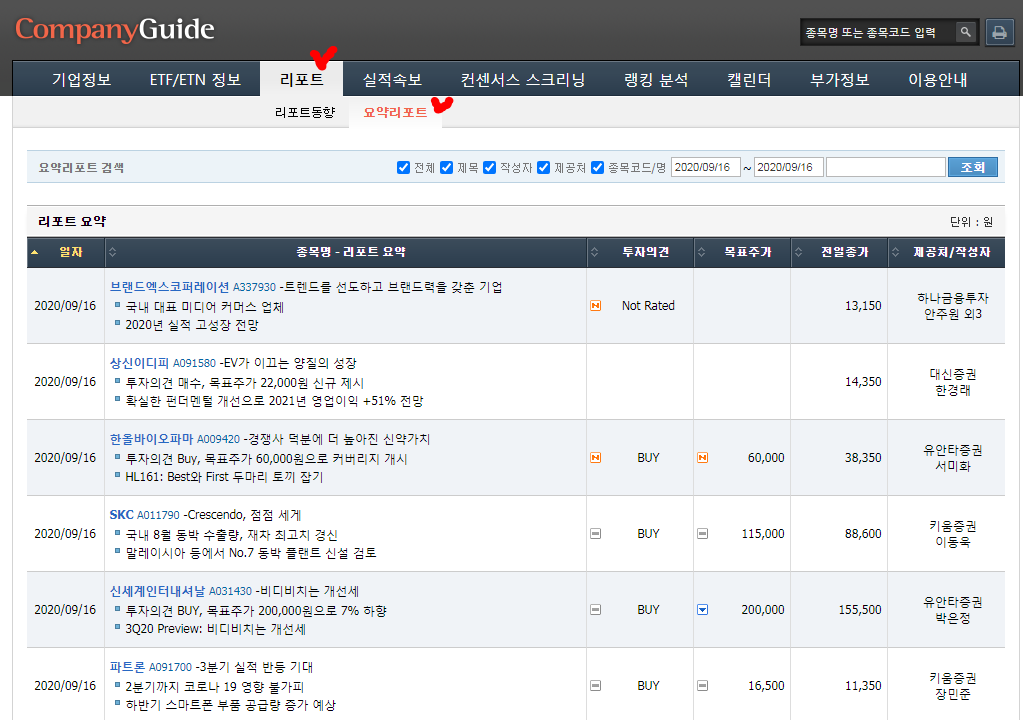The image size is (1023, 720).
Task: Toggle the 작성자 checkbox
Action: click(489, 168)
